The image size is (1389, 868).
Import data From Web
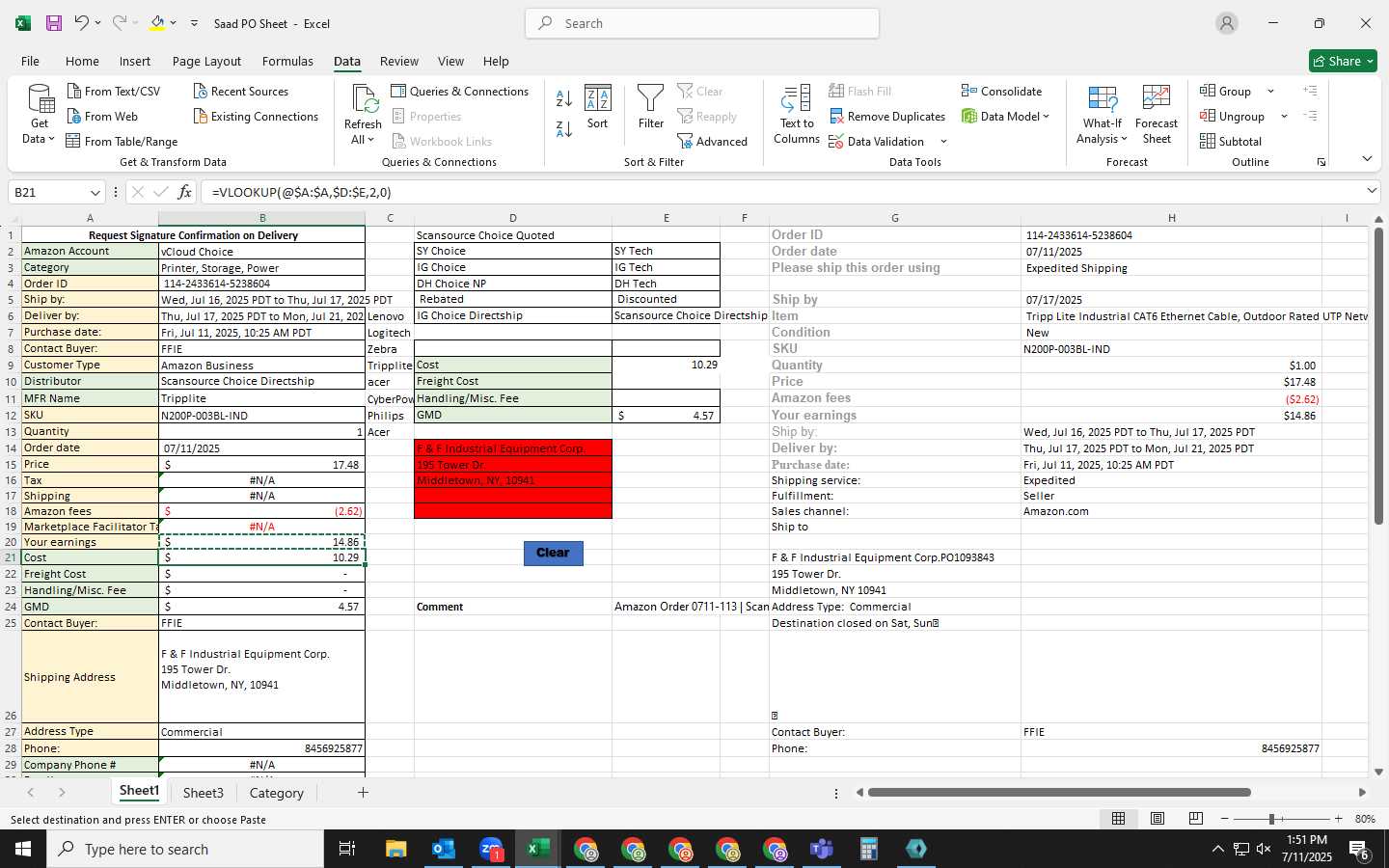pos(102,116)
